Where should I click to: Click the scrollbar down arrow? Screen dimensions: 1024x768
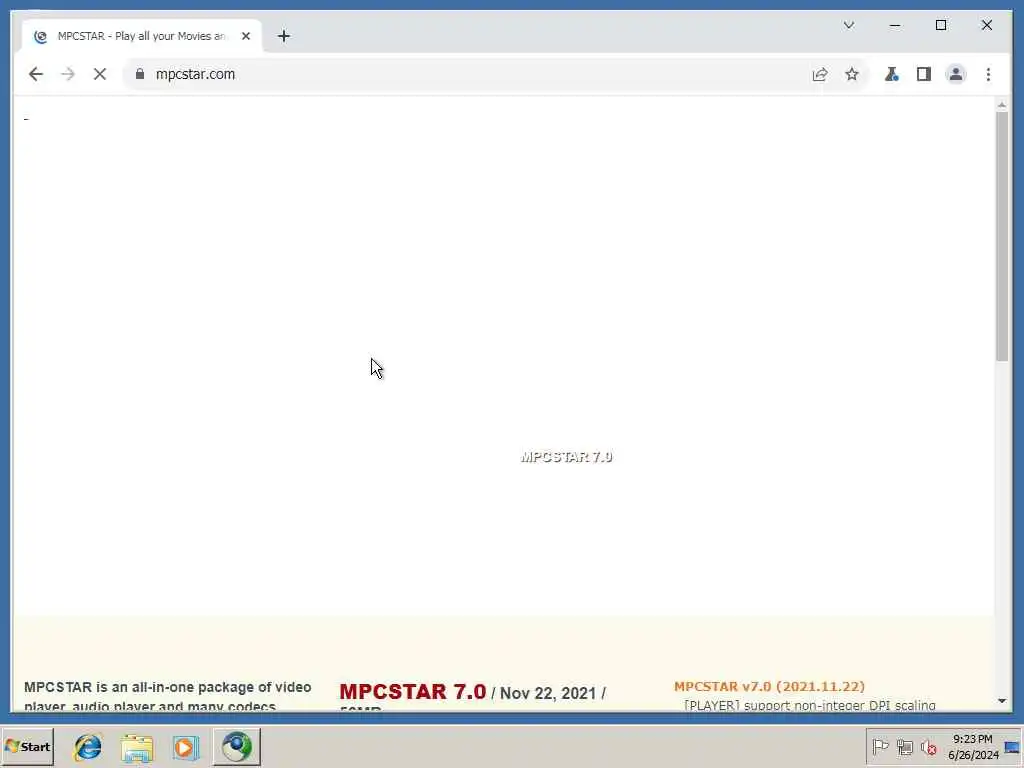(1002, 701)
